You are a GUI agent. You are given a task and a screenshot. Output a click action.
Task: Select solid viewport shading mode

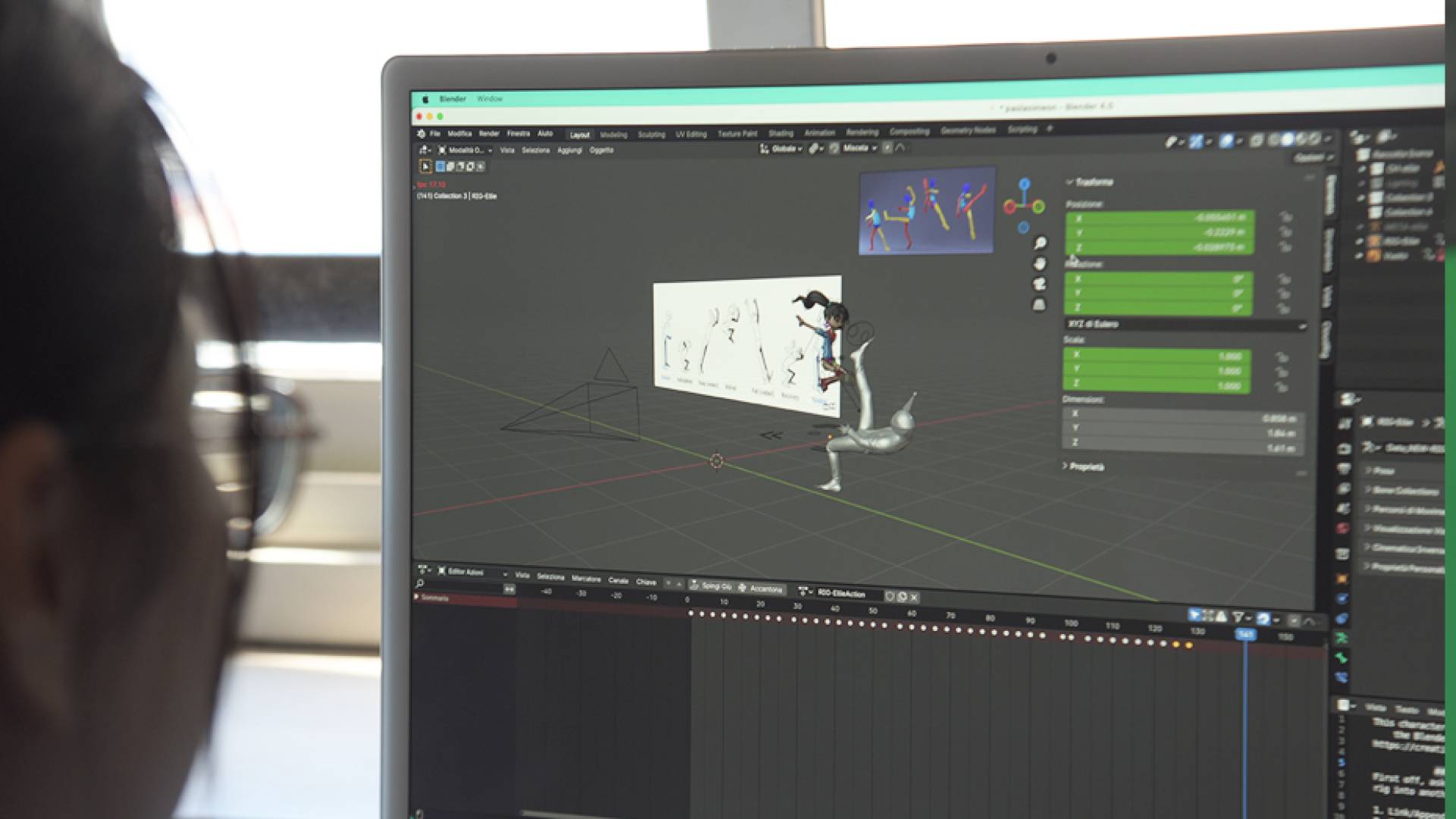pos(1286,140)
